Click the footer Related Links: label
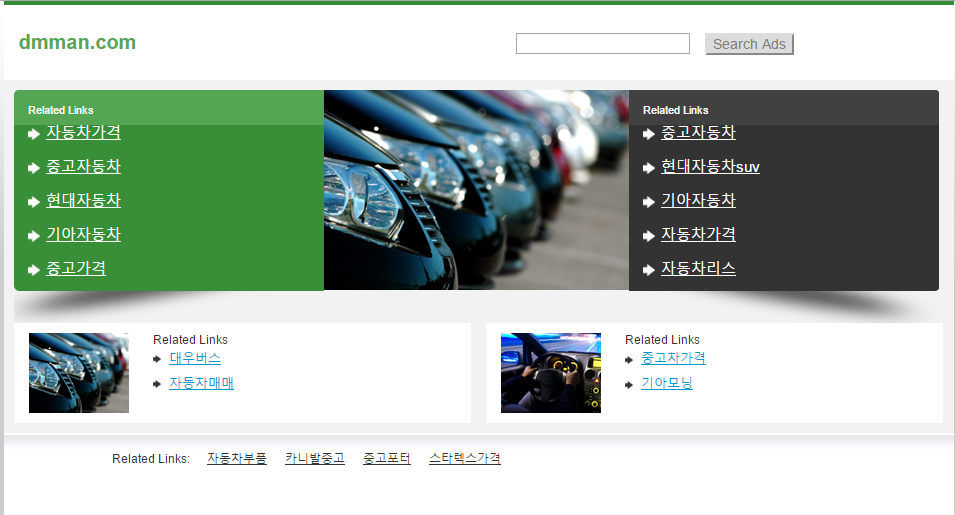This screenshot has width=955, height=515. click(151, 459)
